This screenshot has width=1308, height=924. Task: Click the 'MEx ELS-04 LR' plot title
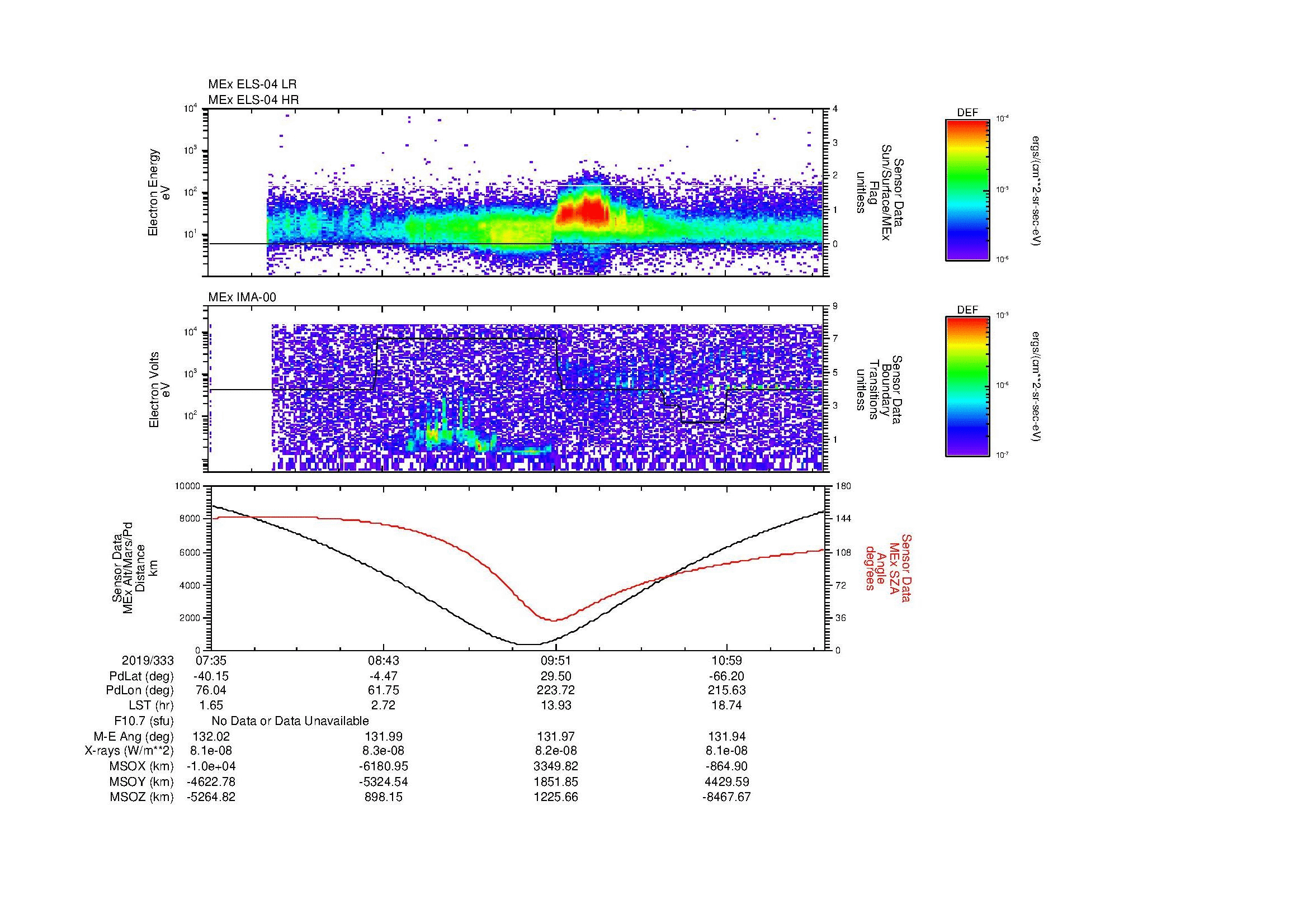[252, 84]
